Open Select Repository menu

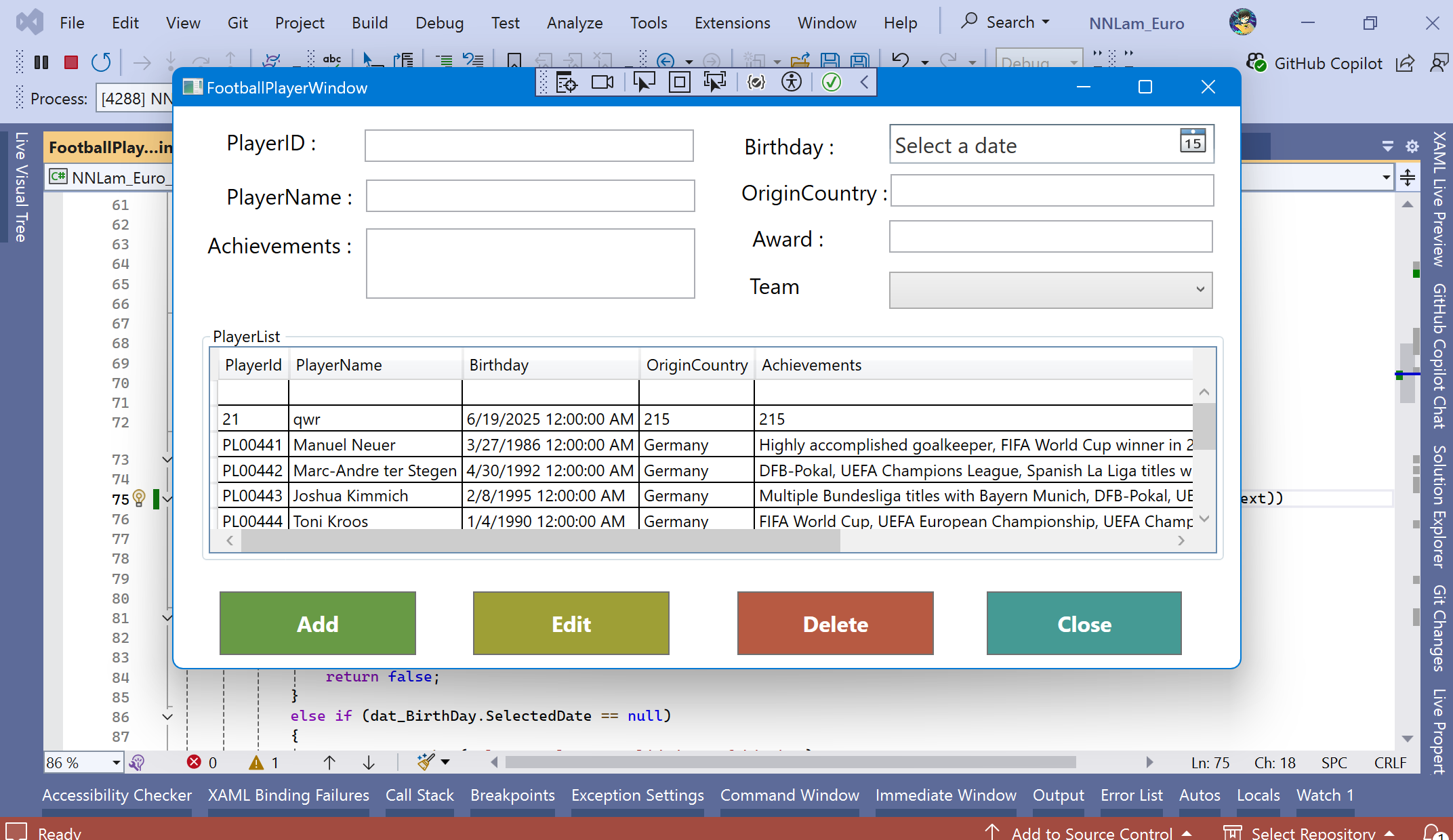point(1309,833)
